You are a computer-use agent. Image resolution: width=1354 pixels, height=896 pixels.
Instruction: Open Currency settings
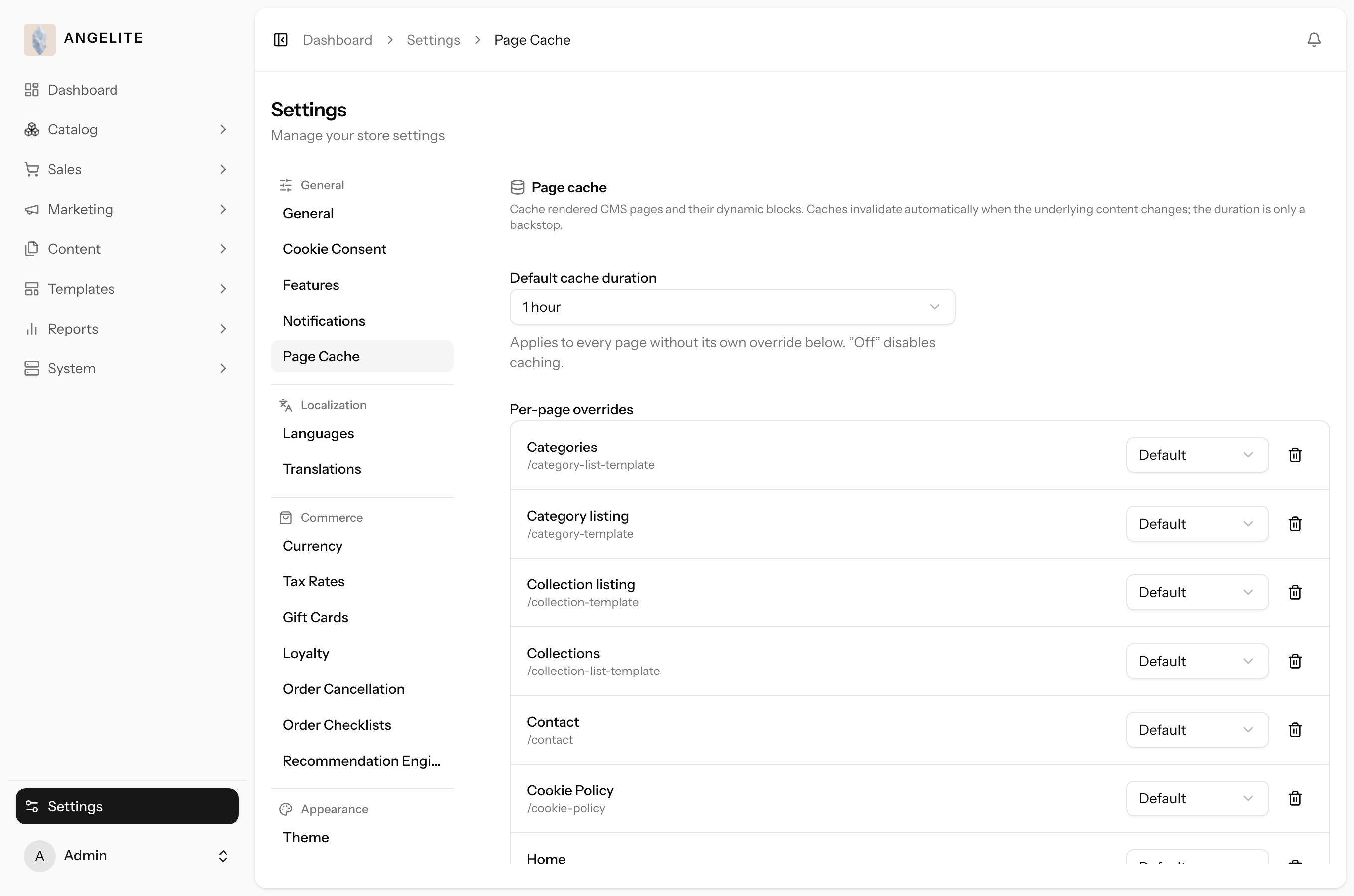click(361, 546)
